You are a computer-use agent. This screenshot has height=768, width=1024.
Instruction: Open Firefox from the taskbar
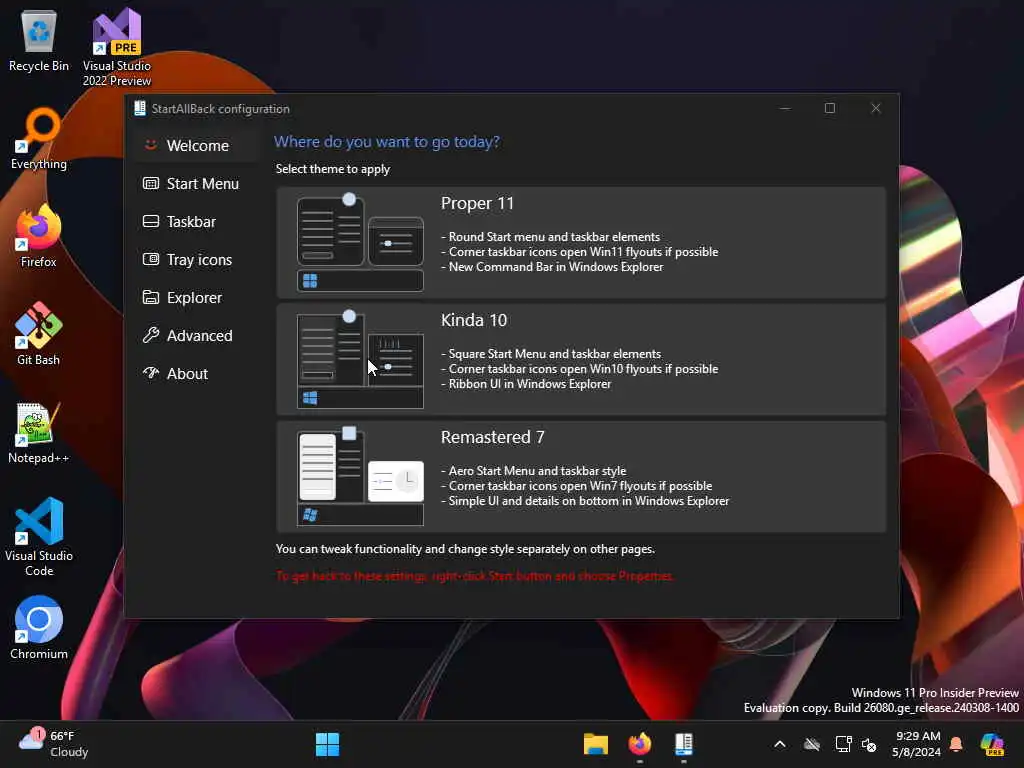click(x=640, y=744)
